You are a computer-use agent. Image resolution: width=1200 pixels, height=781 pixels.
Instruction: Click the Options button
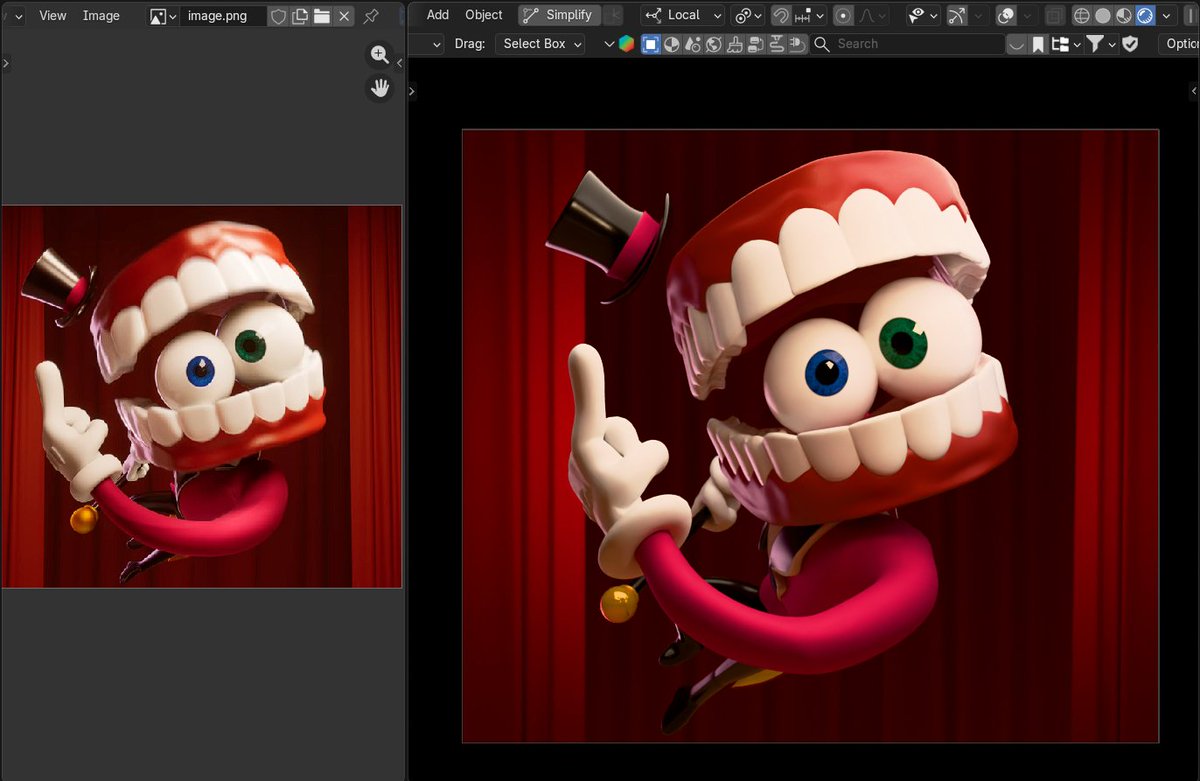1179,44
